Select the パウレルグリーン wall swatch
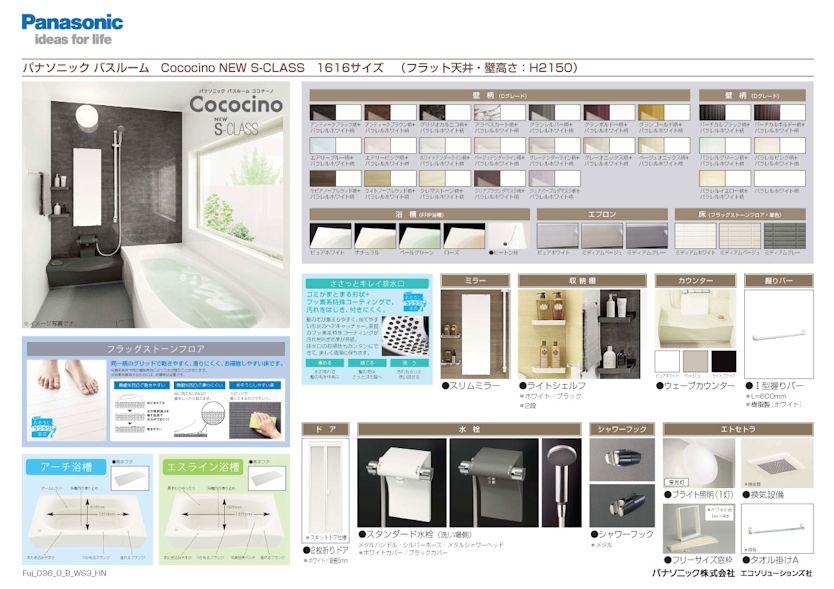The width and height of the screenshot is (834, 589). click(725, 145)
